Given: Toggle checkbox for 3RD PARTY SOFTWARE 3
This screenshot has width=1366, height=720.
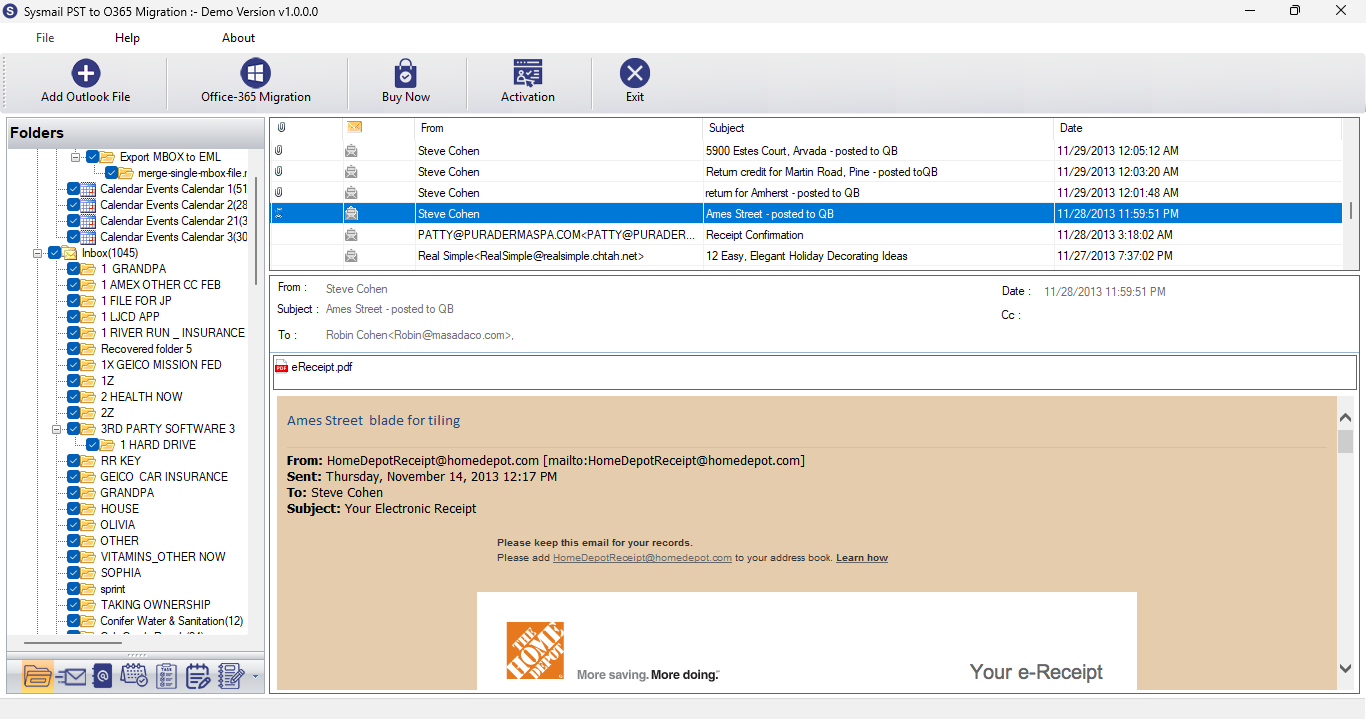Looking at the screenshot, I should tap(74, 429).
